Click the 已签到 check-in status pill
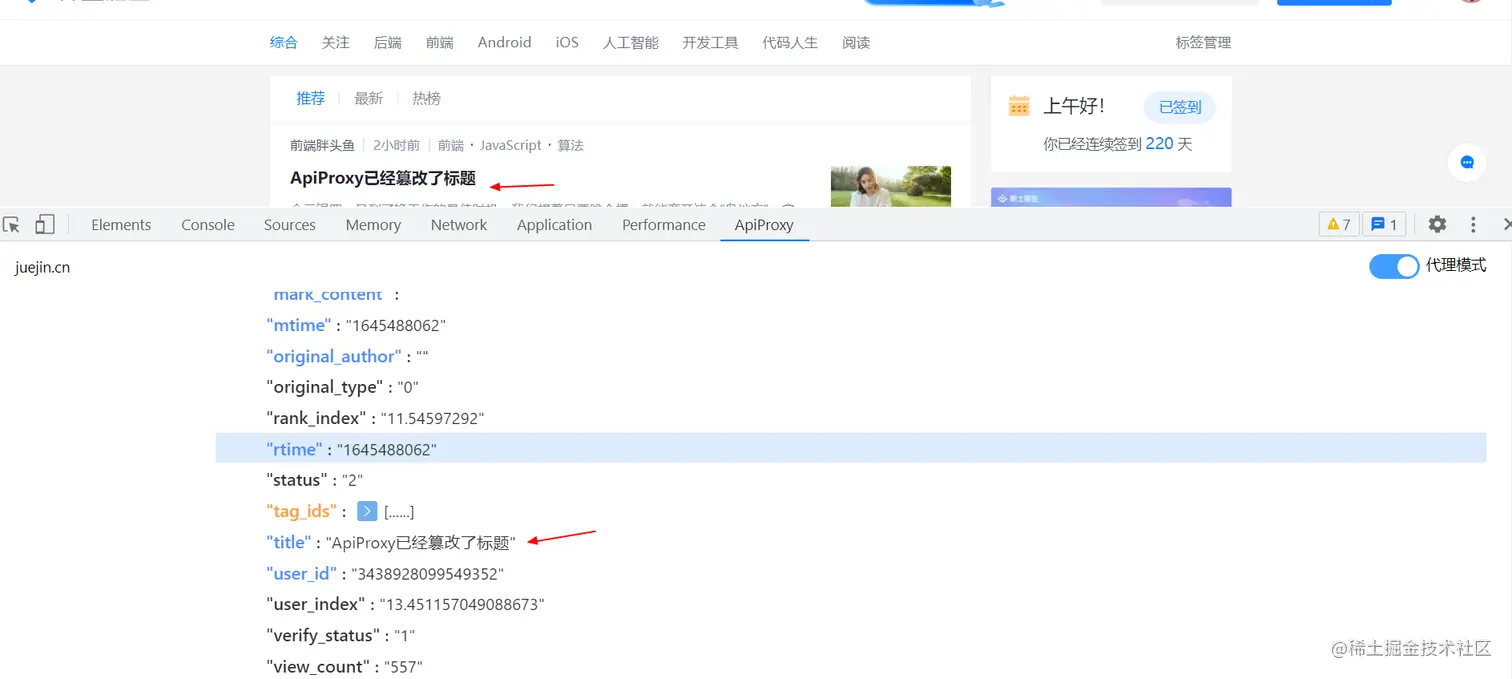 [x=1178, y=107]
